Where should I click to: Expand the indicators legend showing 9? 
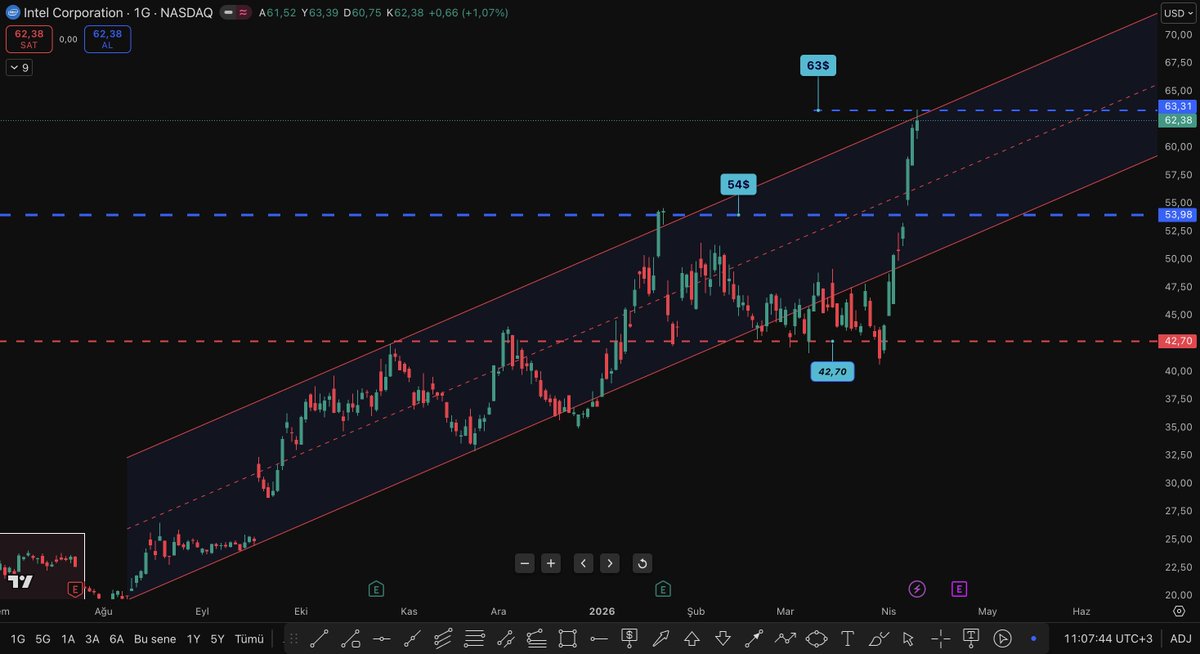click(x=20, y=68)
